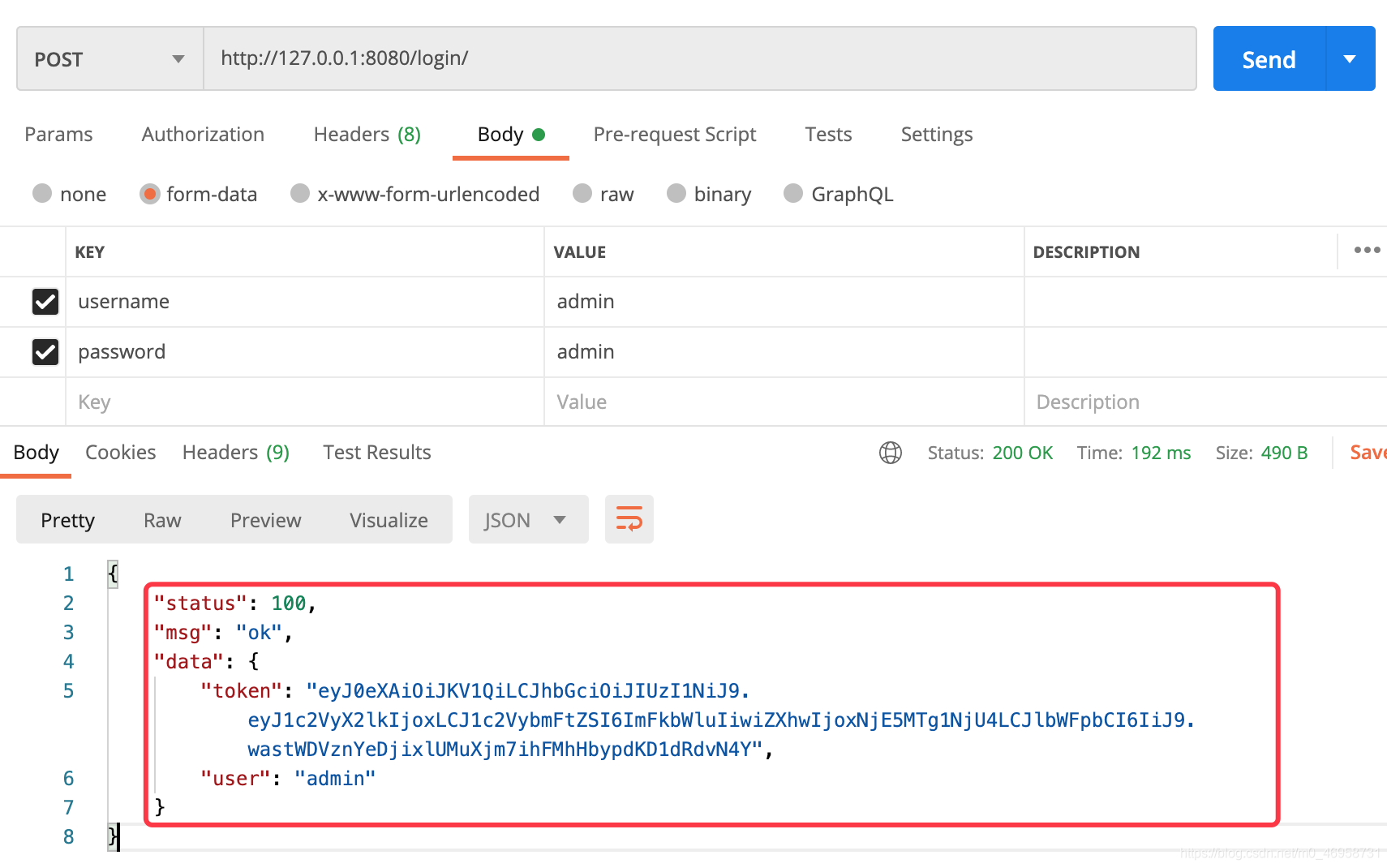Open the Tests tab
The height and width of the screenshot is (868, 1387).
pos(828,134)
